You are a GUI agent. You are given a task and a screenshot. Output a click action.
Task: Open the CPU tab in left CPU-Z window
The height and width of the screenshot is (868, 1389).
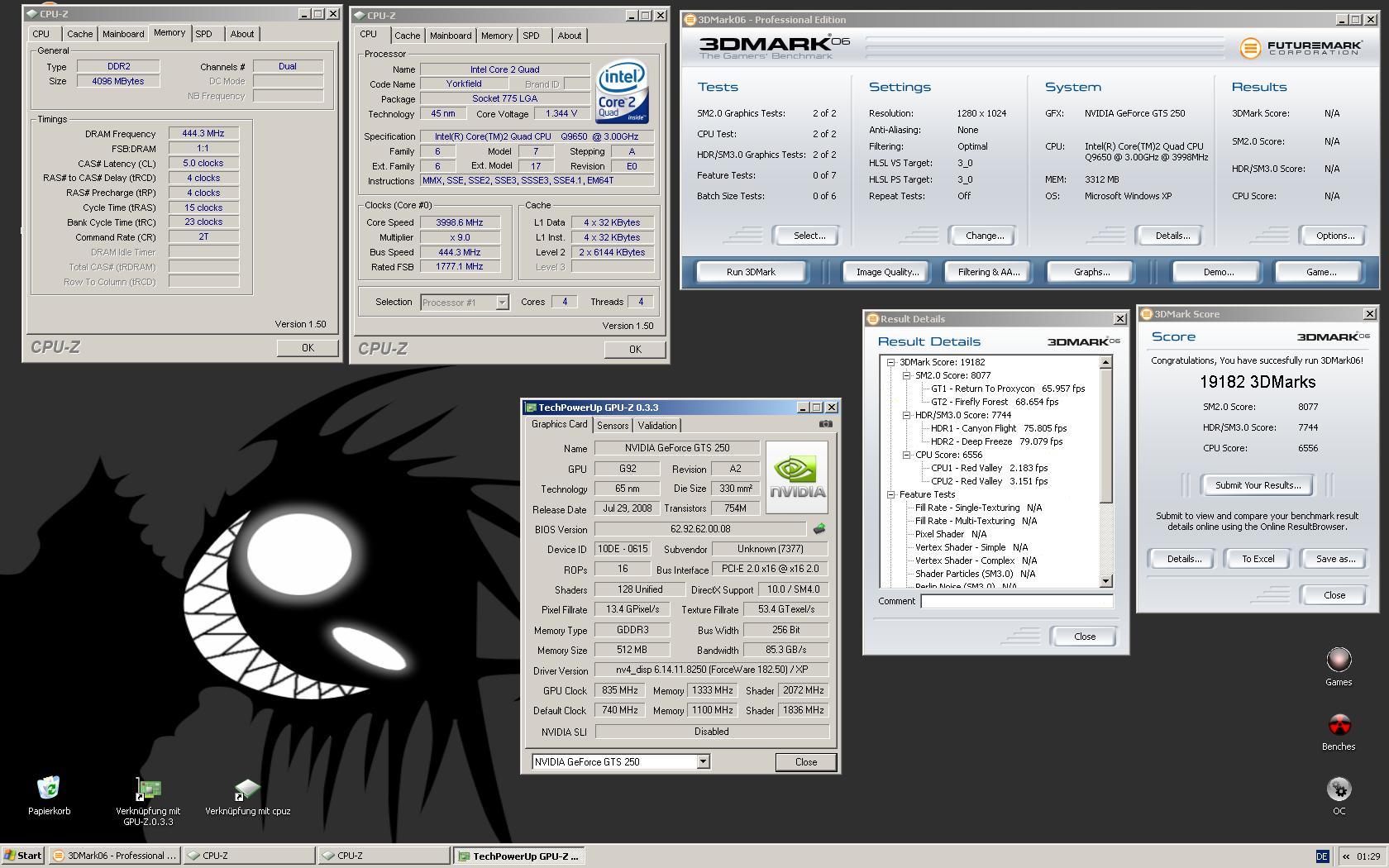click(x=41, y=34)
